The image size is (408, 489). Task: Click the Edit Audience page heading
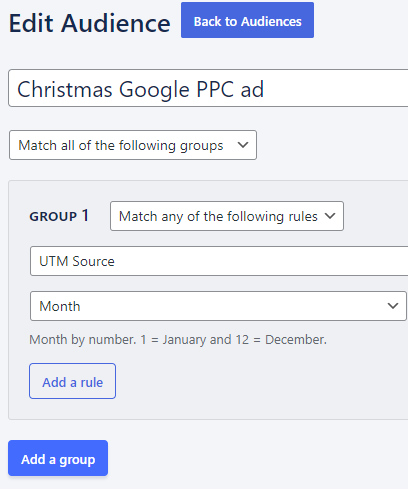coord(89,23)
